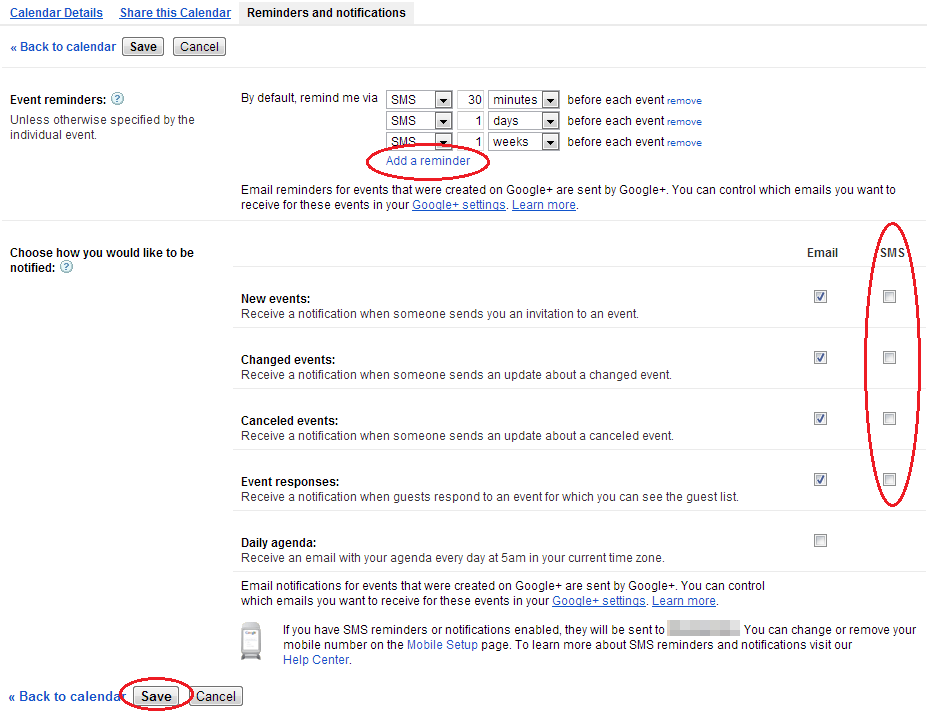Click the top Cancel button

click(x=199, y=47)
